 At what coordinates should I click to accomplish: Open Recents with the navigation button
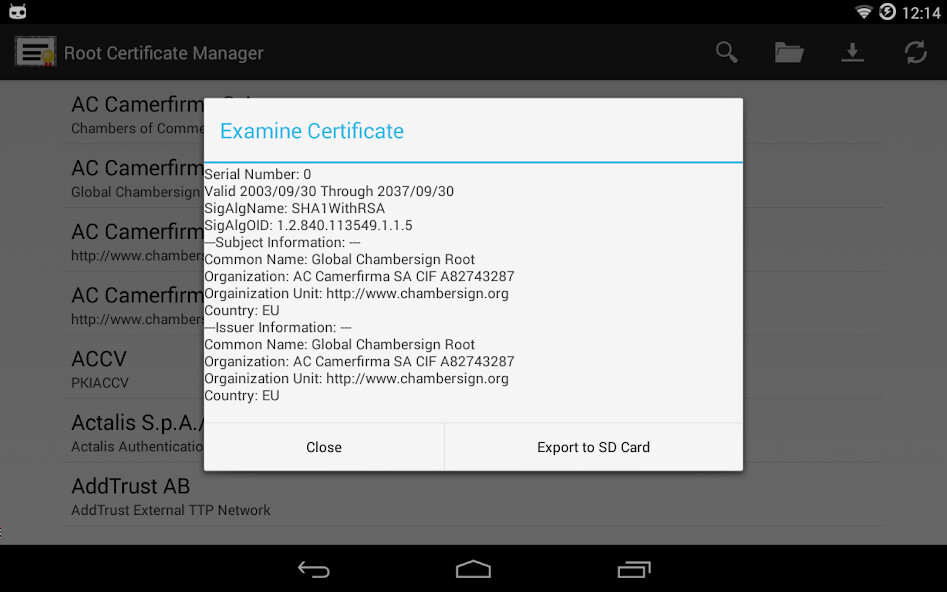pos(634,568)
